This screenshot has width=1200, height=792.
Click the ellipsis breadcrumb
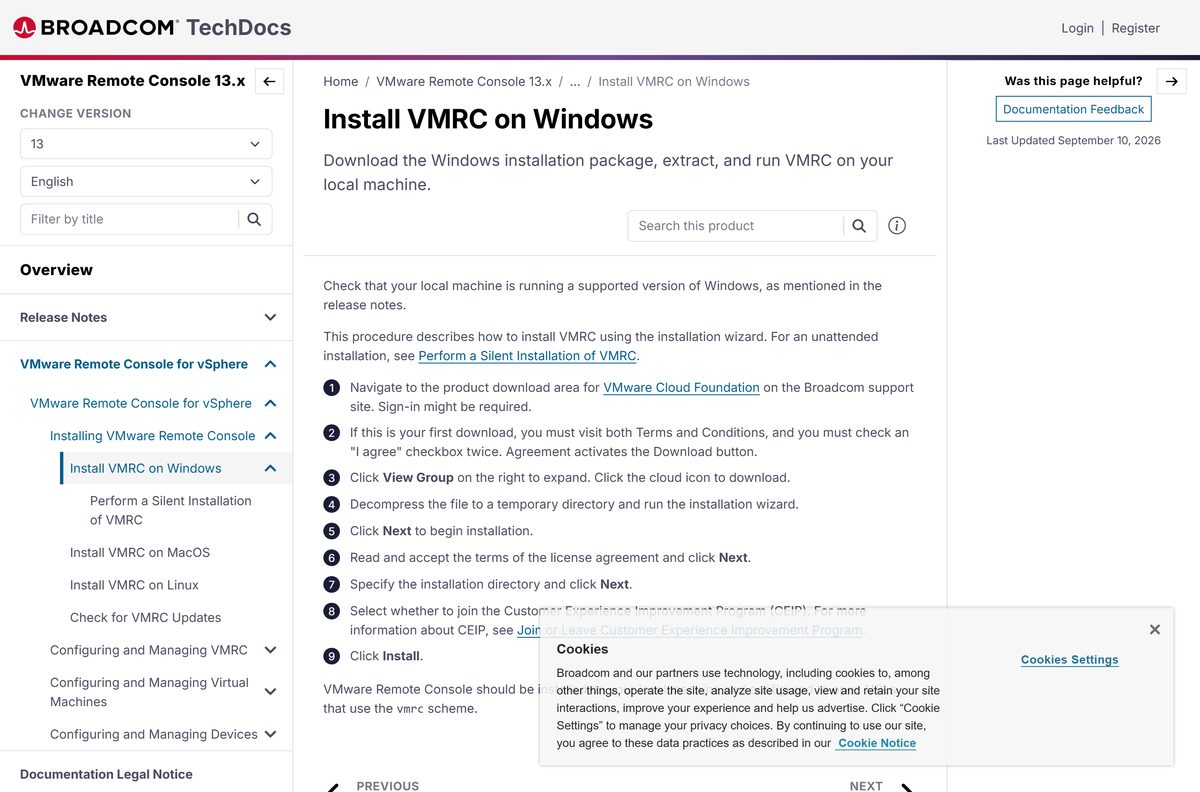(x=575, y=82)
